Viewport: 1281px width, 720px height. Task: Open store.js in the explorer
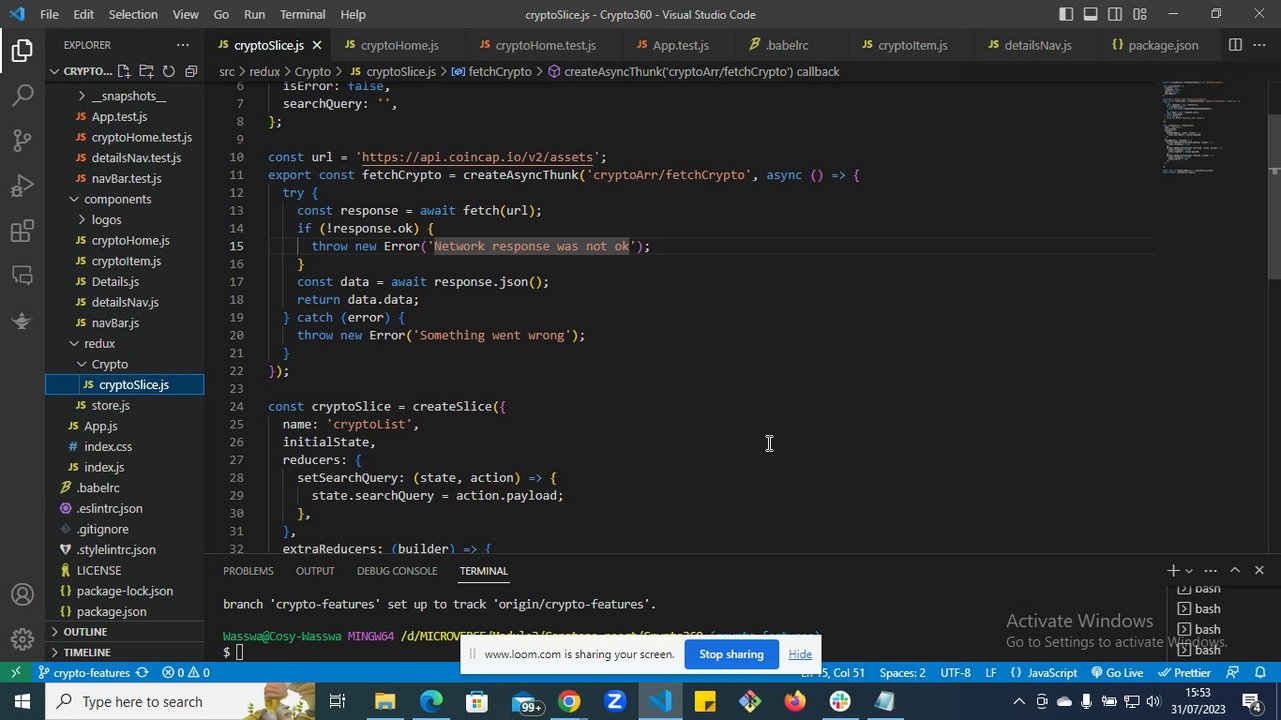tap(110, 405)
